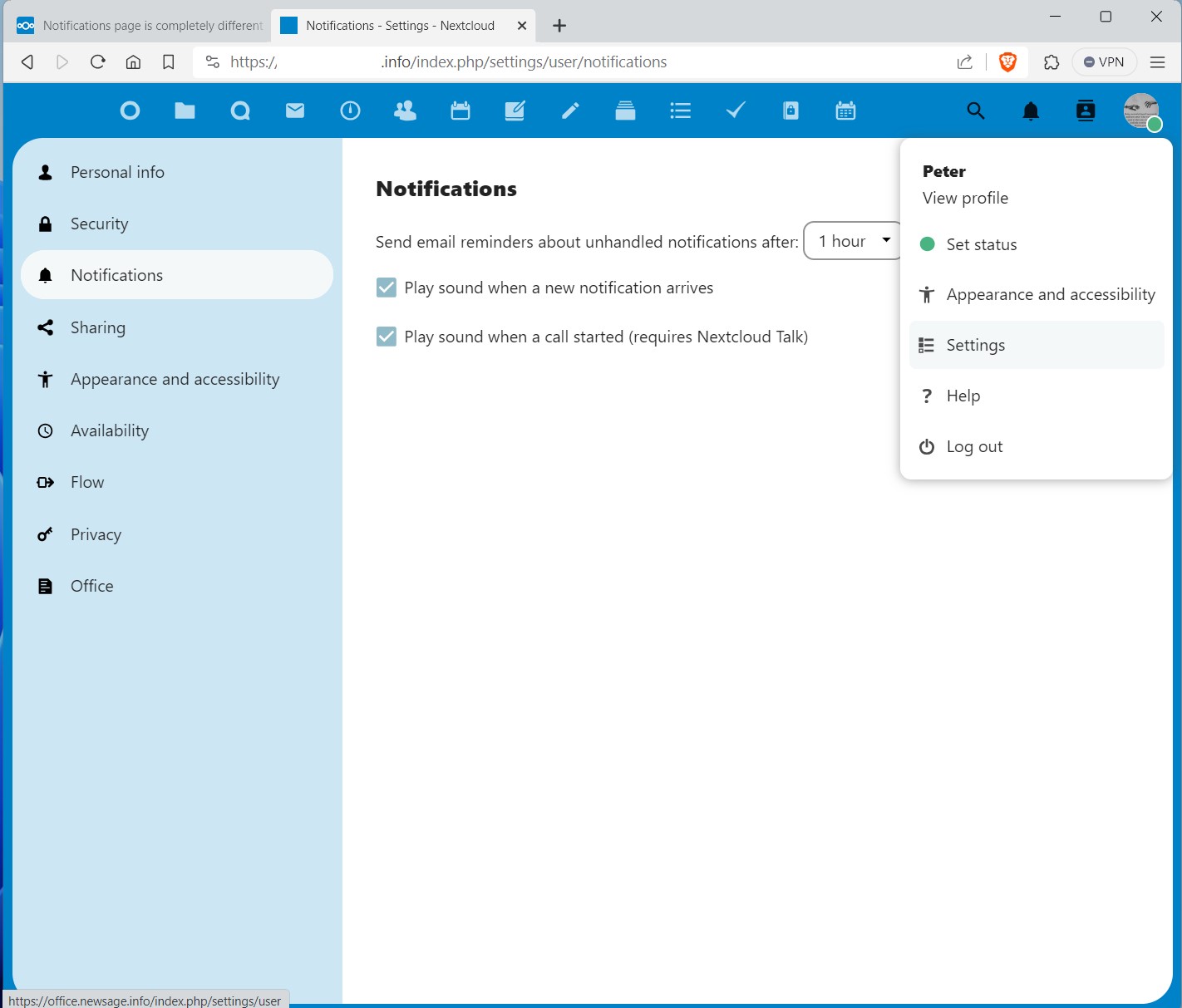Uncheck play sound when new notification arrives
This screenshot has height=1008, width=1182.
(387, 288)
